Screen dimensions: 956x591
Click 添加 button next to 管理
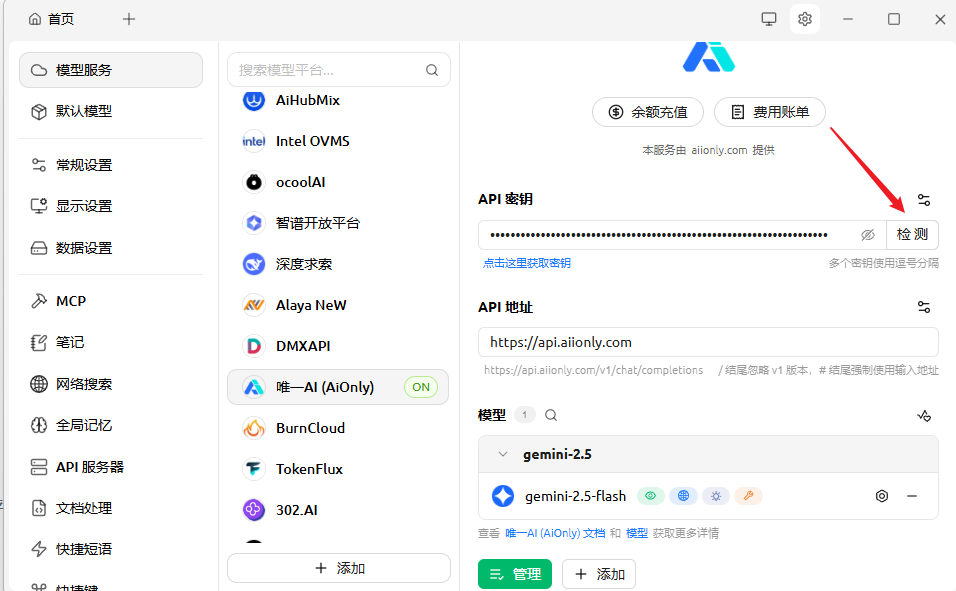point(599,574)
